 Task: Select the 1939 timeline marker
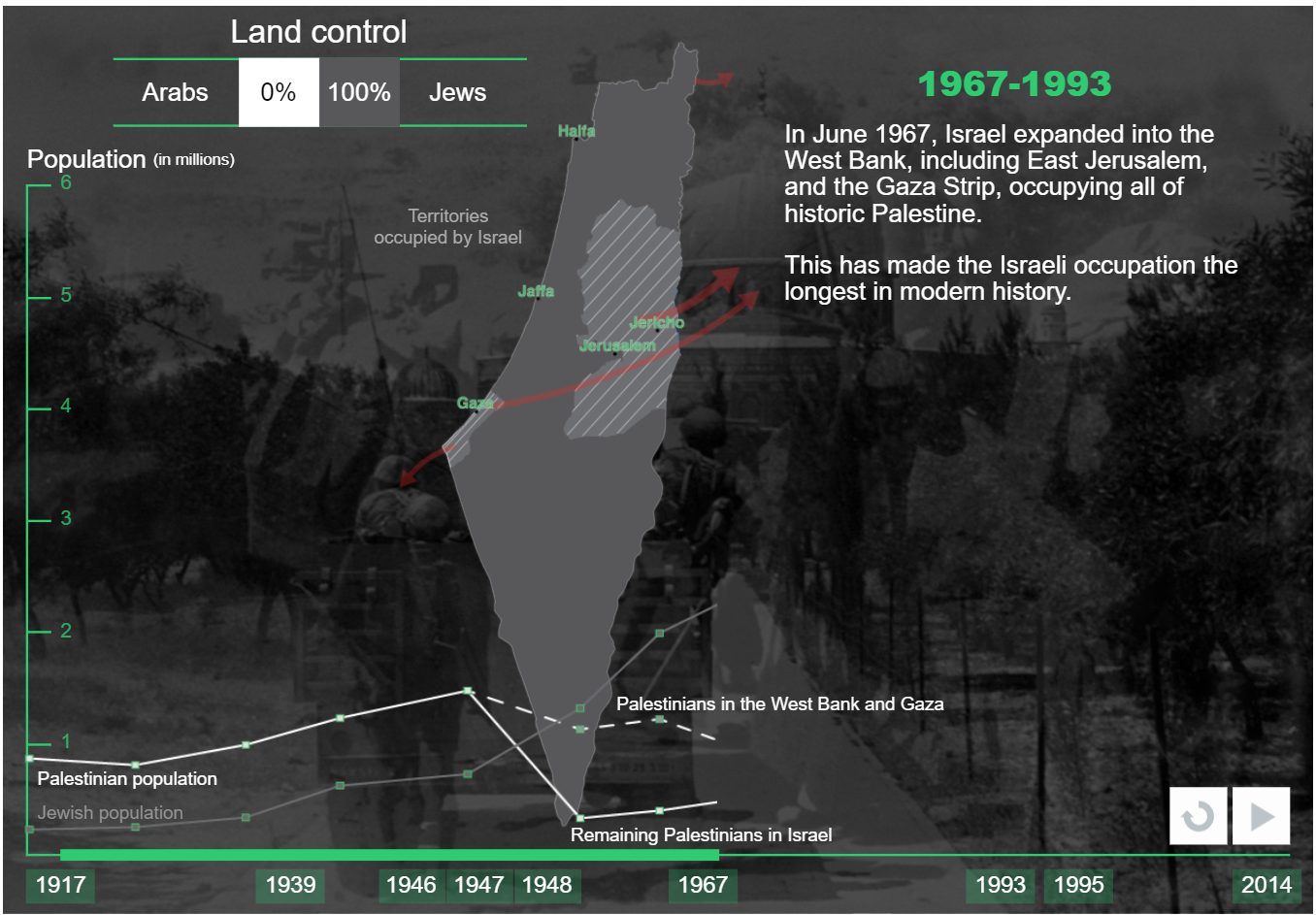click(290, 885)
